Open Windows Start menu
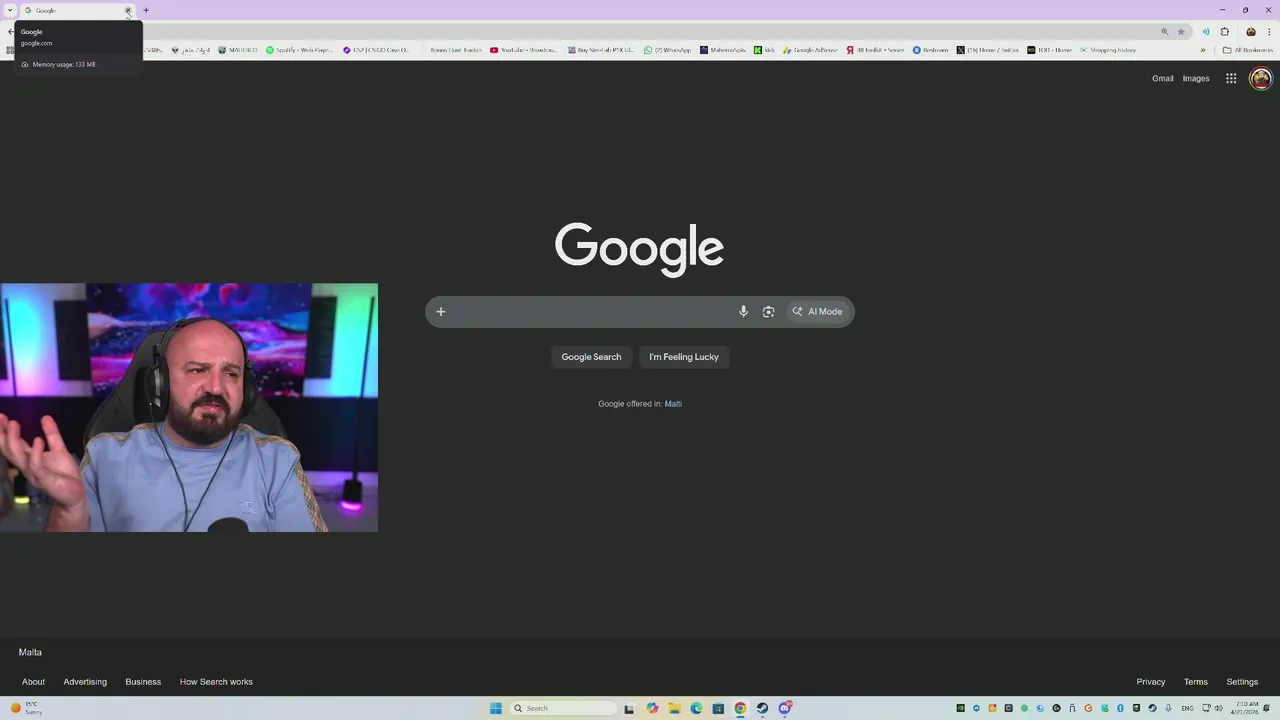1280x720 pixels. point(495,708)
